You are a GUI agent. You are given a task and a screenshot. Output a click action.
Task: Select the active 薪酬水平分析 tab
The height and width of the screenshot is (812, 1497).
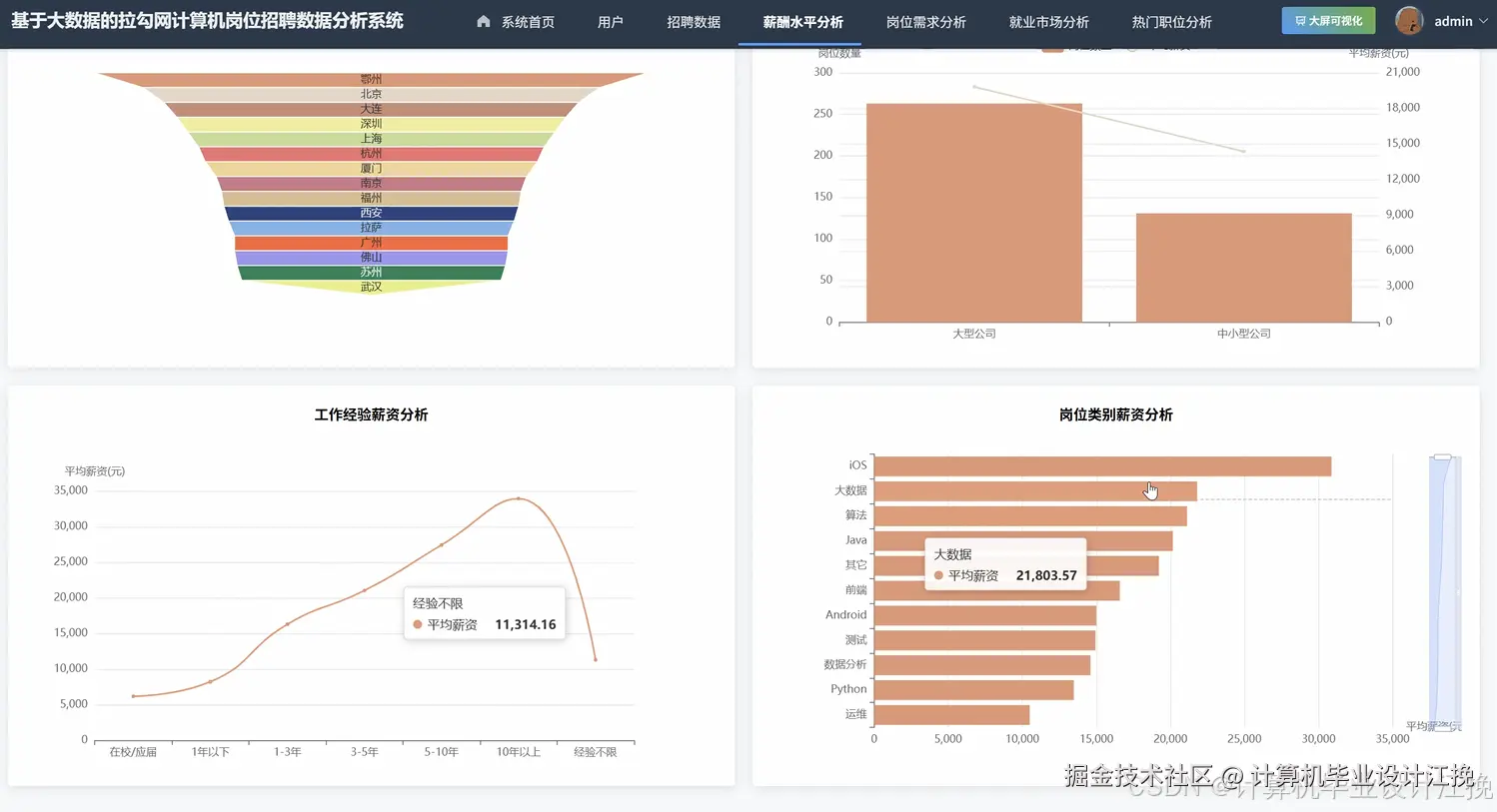[799, 21]
